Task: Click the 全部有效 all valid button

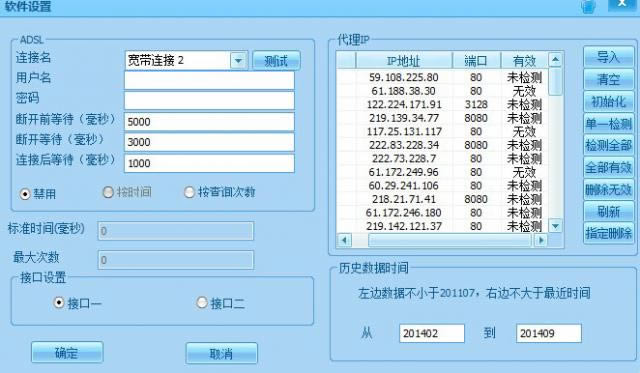Action: coord(608,167)
